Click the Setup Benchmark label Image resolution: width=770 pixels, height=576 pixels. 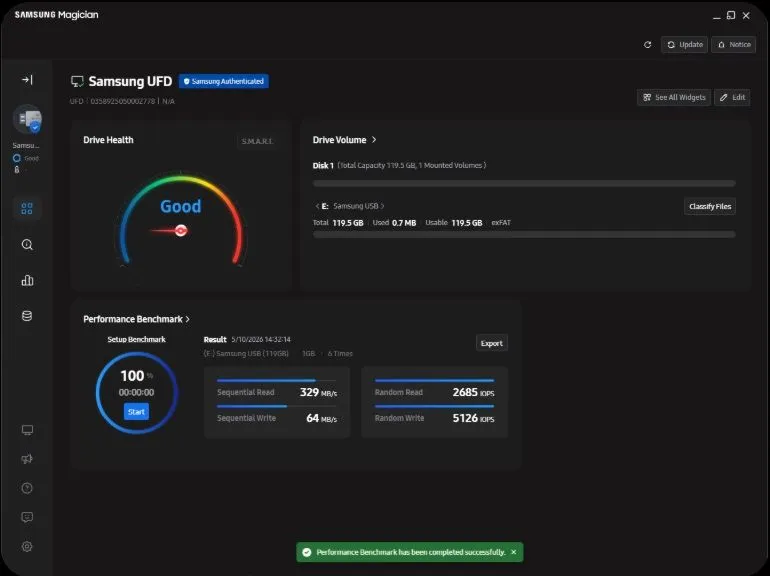point(137,339)
